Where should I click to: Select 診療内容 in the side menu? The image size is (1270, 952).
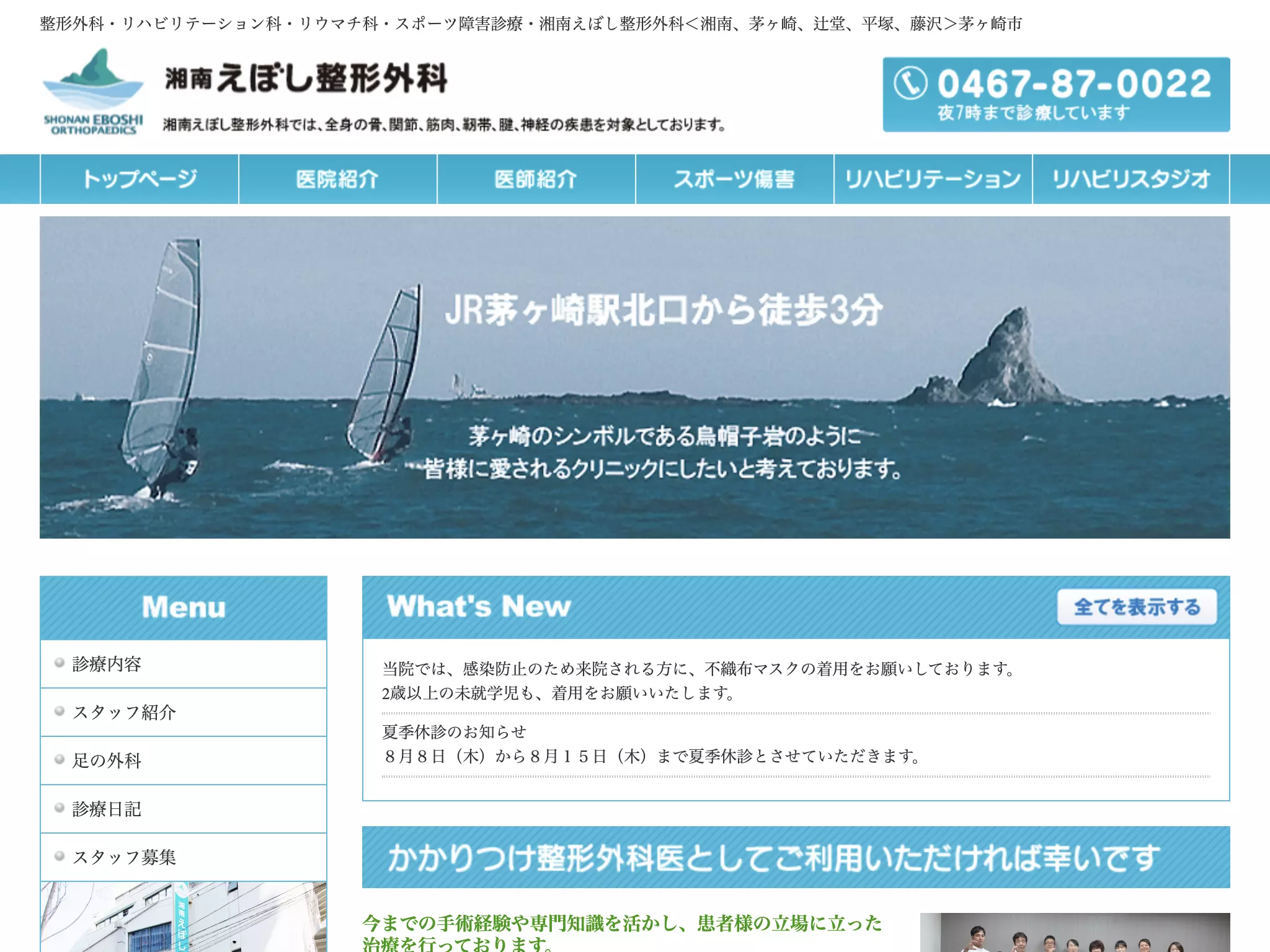[184, 664]
